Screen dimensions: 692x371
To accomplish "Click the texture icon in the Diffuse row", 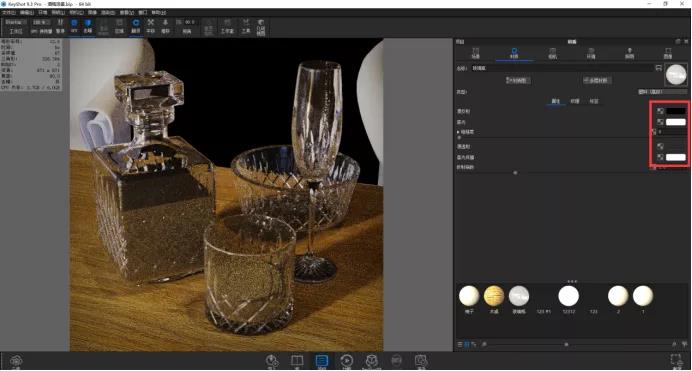I will 660,111.
